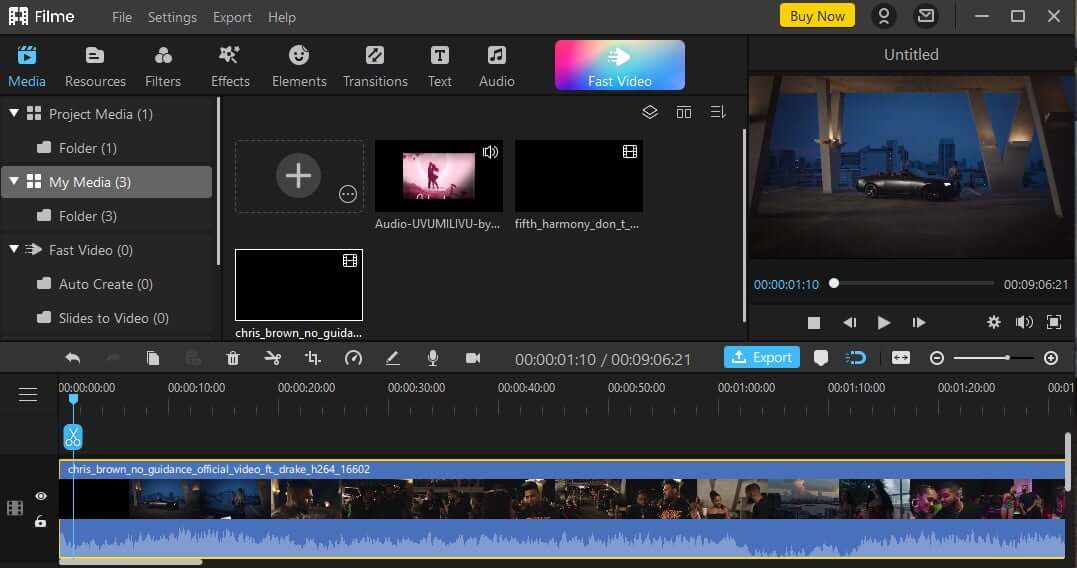
Task: Zoom in the timeline
Action: coord(1051,358)
